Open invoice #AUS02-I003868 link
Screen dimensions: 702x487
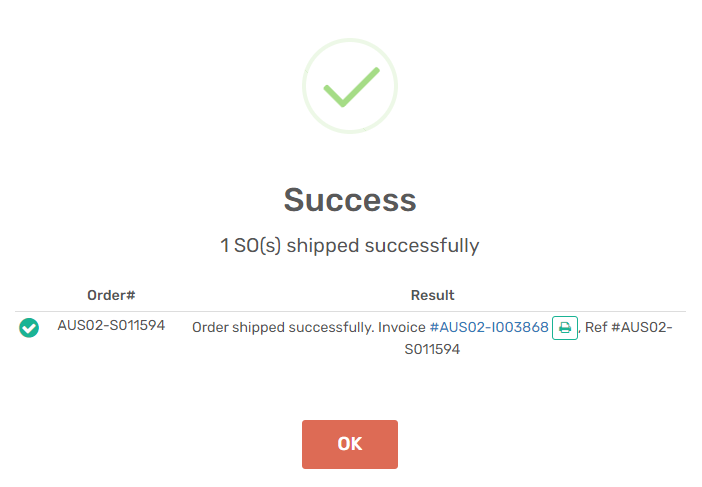[x=489, y=327]
